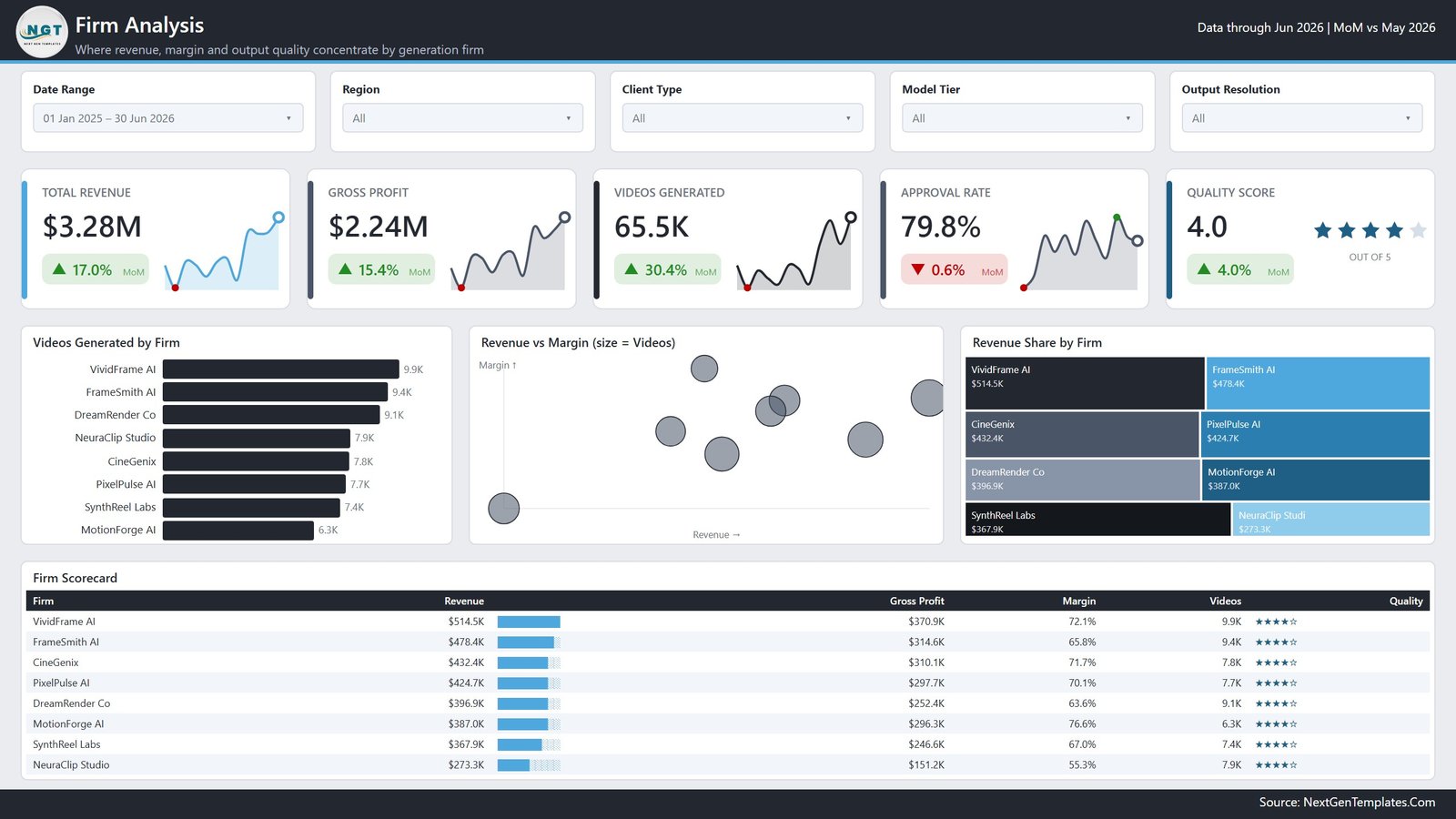Expand the Region filter dropdown
Image resolution: width=1456 pixels, height=819 pixels.
pyautogui.click(x=462, y=118)
